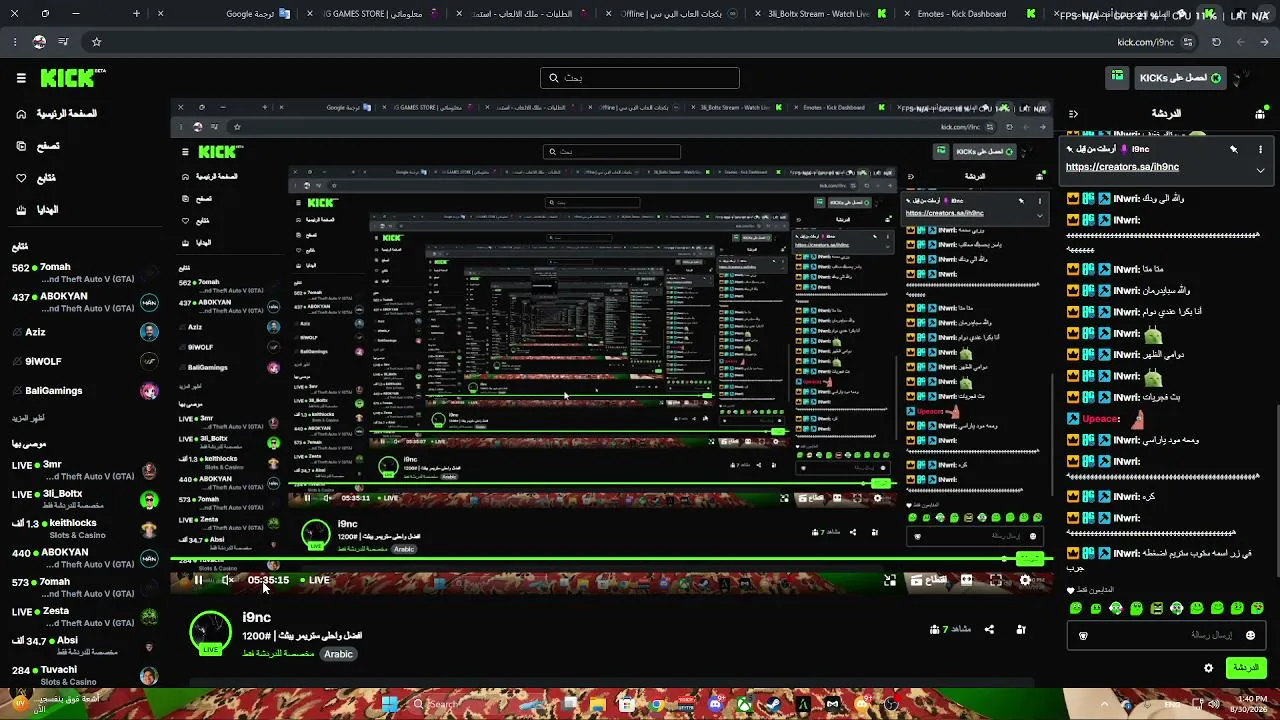The image size is (1280, 720).
Task: Open Discord from the Windows taskbar
Action: pos(715,704)
